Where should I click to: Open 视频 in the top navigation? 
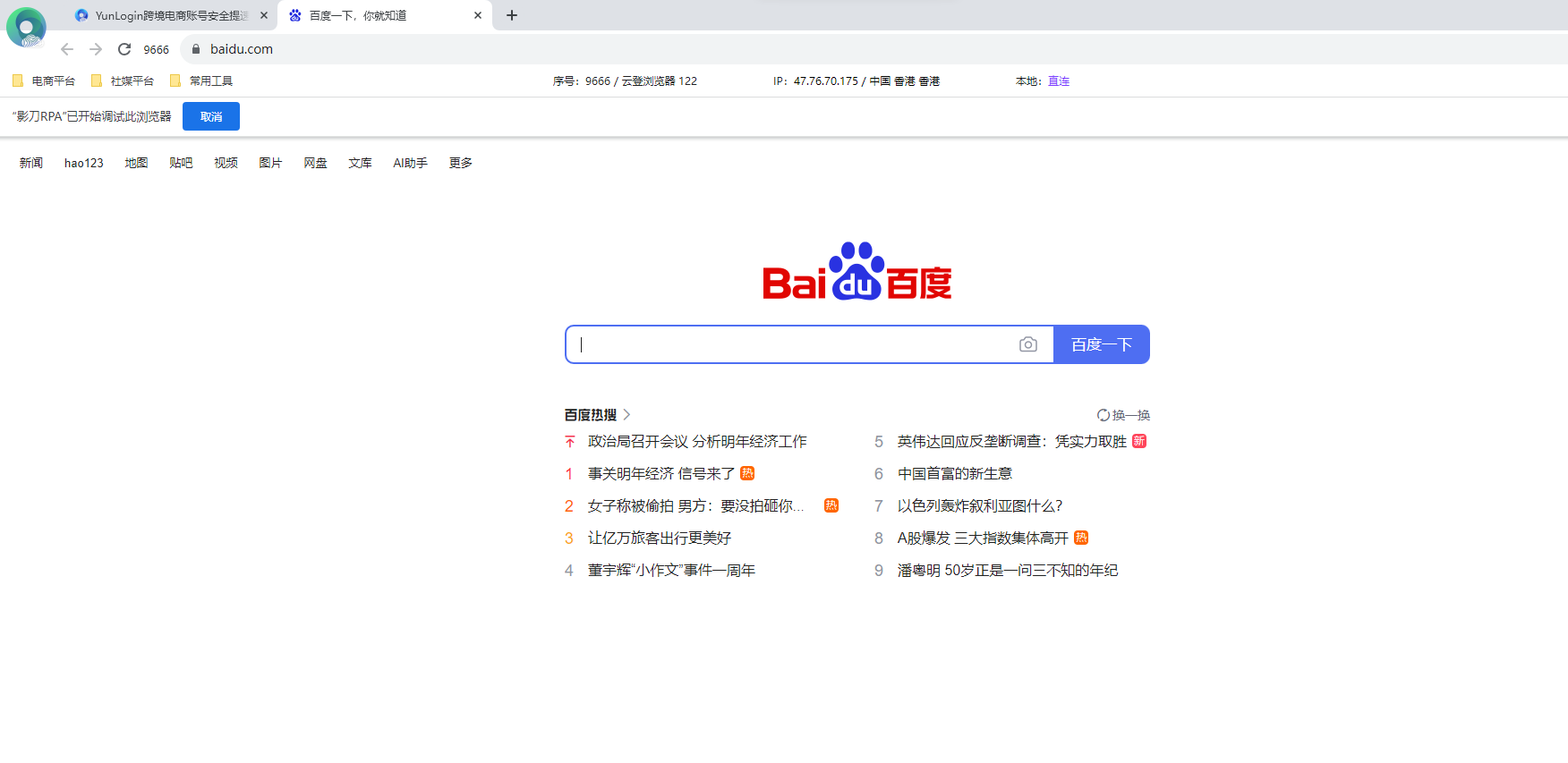(x=226, y=163)
